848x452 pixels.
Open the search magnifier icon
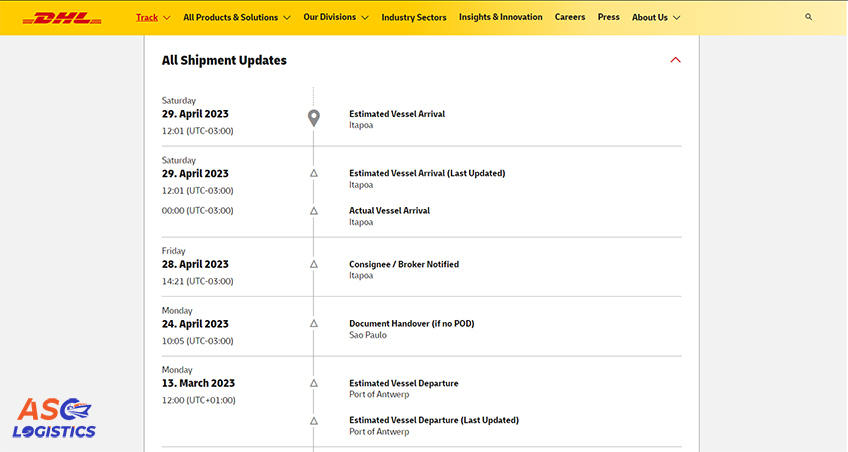coord(808,17)
